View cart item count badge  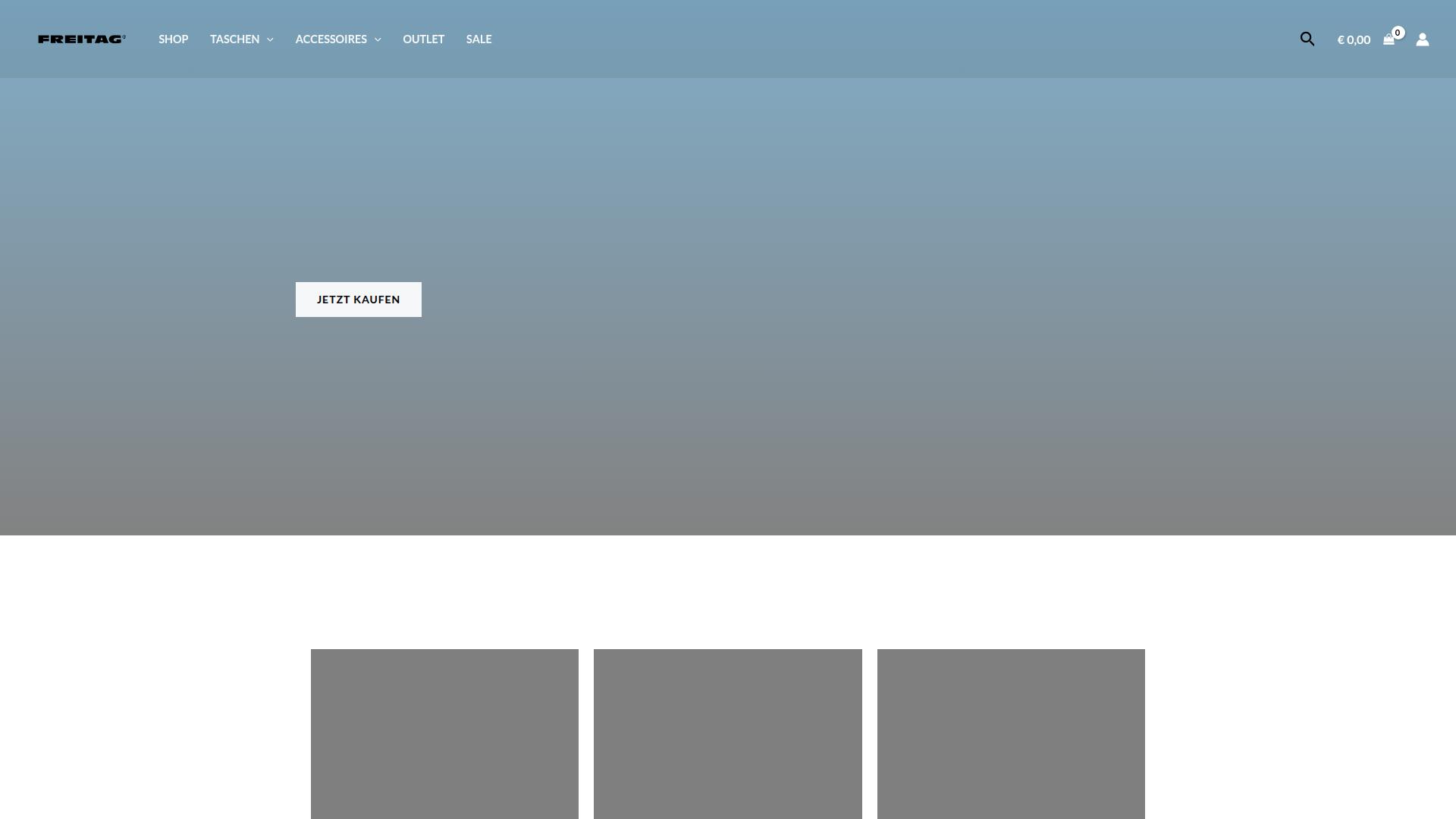(x=1398, y=33)
